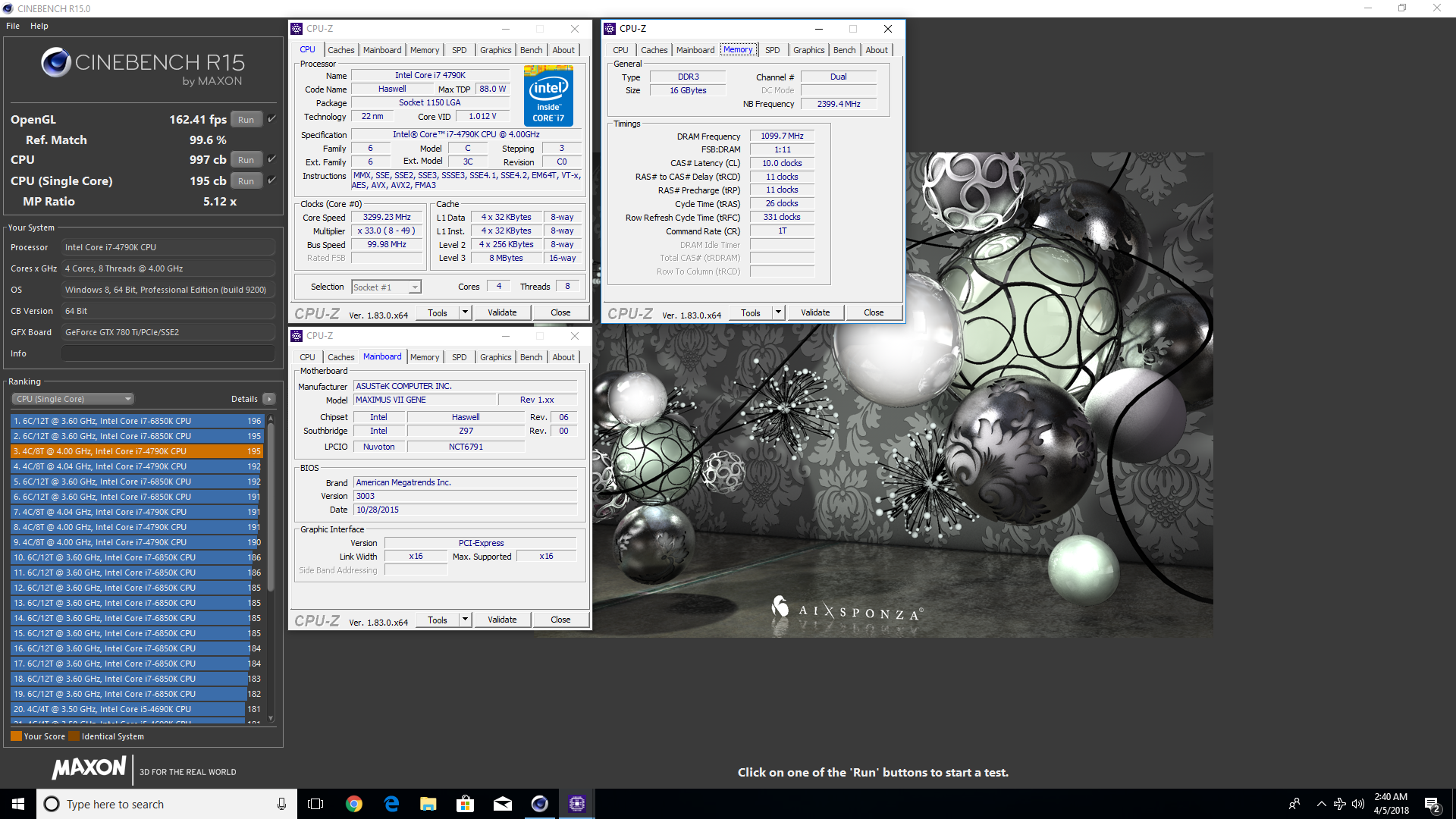1456x819 pixels.
Task: Run the CPU Single Core benchmark
Action: coord(246,180)
